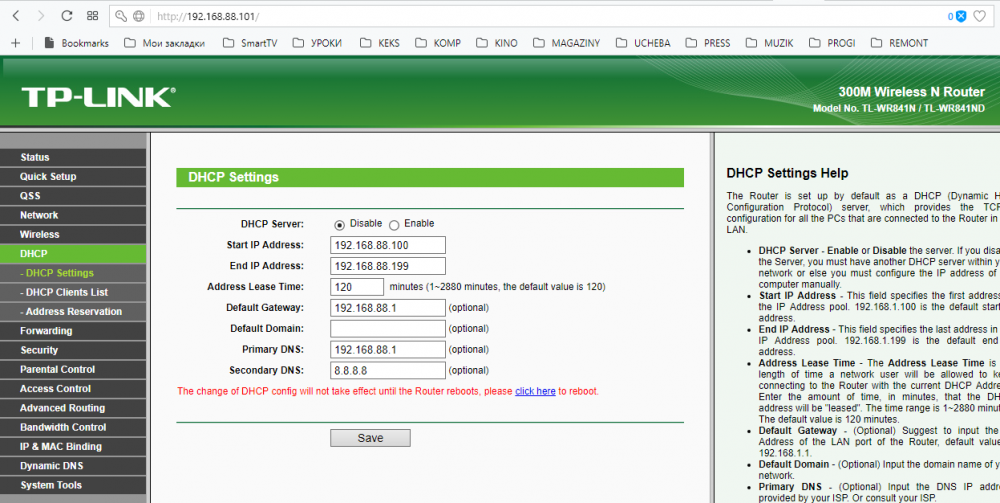1000x503 pixels.
Task: Open the System Tools menu item
Action: 73,485
